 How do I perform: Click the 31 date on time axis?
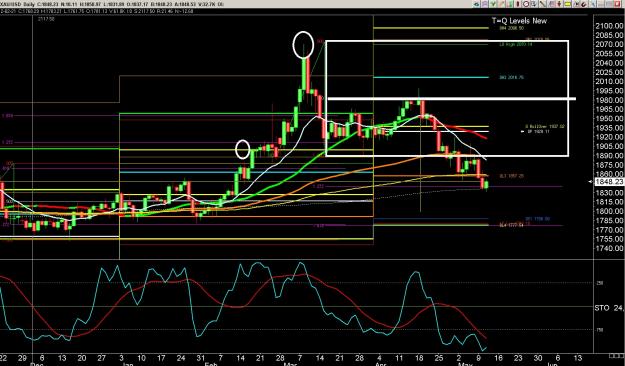[x=200, y=358]
